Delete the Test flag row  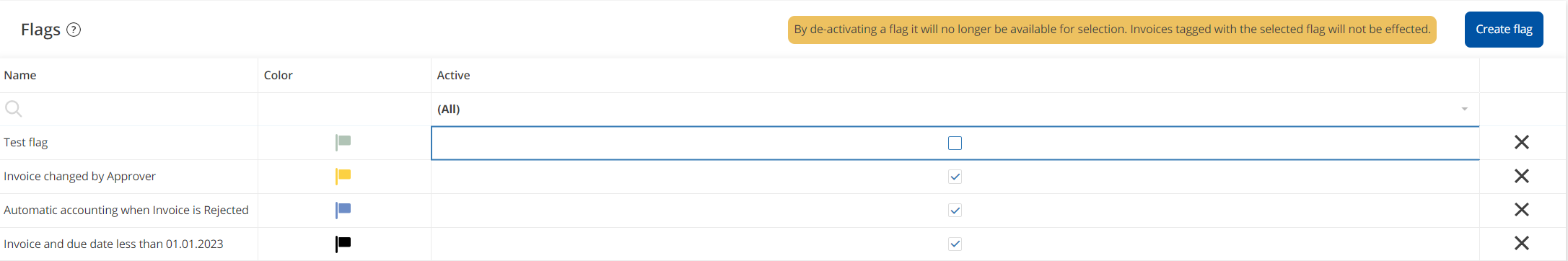(x=1521, y=143)
